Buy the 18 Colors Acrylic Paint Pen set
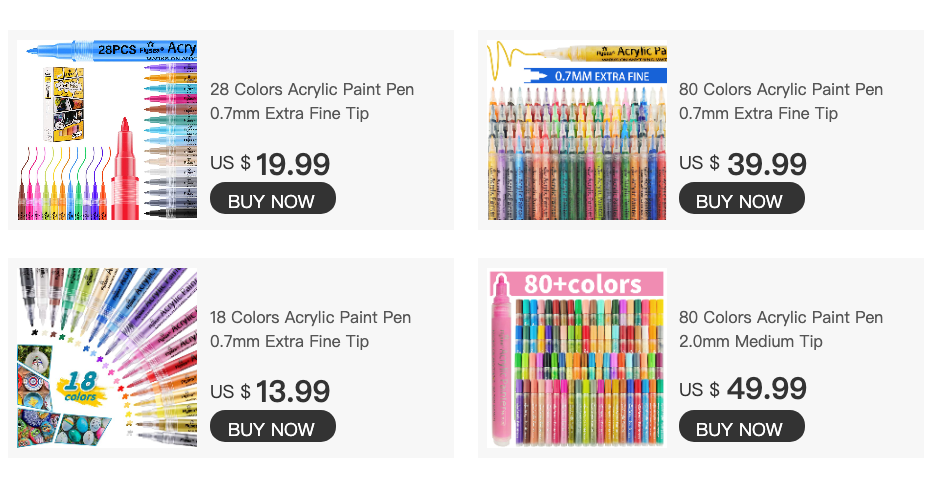 click(x=272, y=428)
